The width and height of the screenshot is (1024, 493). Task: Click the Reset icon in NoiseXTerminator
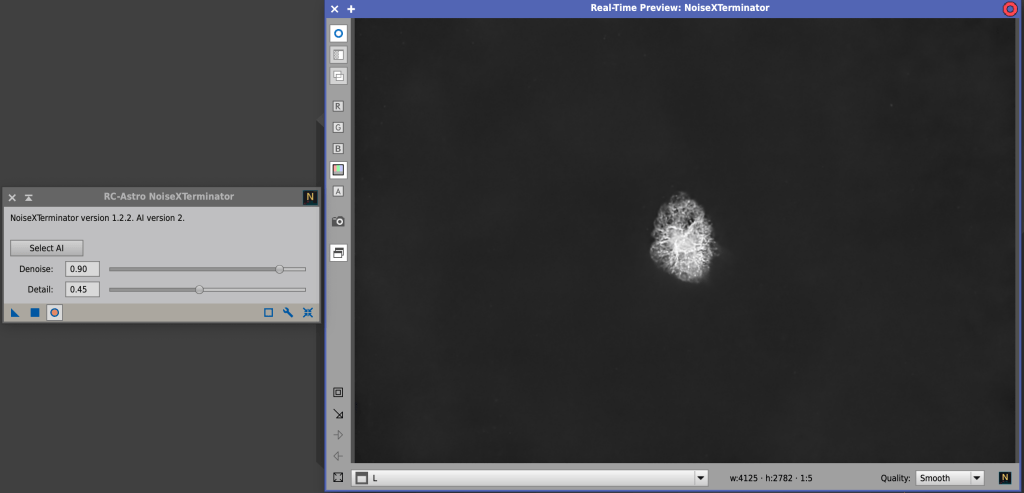pos(308,313)
